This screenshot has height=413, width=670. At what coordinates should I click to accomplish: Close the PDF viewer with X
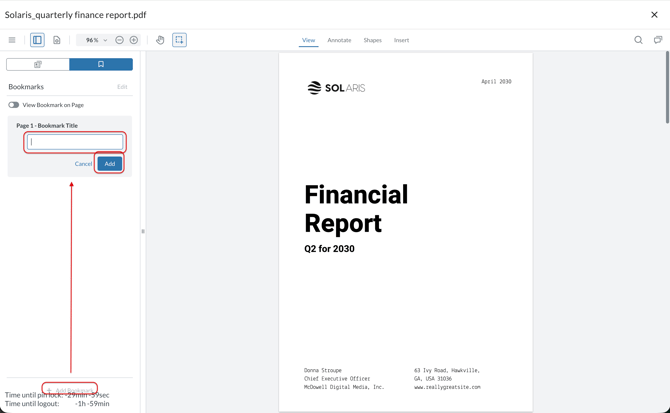(x=654, y=15)
